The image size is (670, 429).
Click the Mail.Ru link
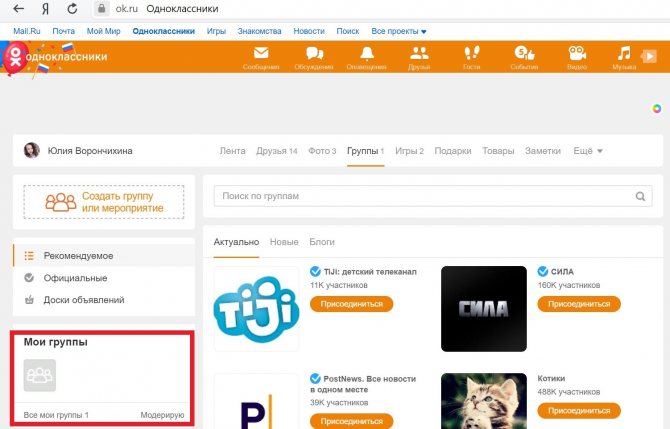click(x=26, y=31)
